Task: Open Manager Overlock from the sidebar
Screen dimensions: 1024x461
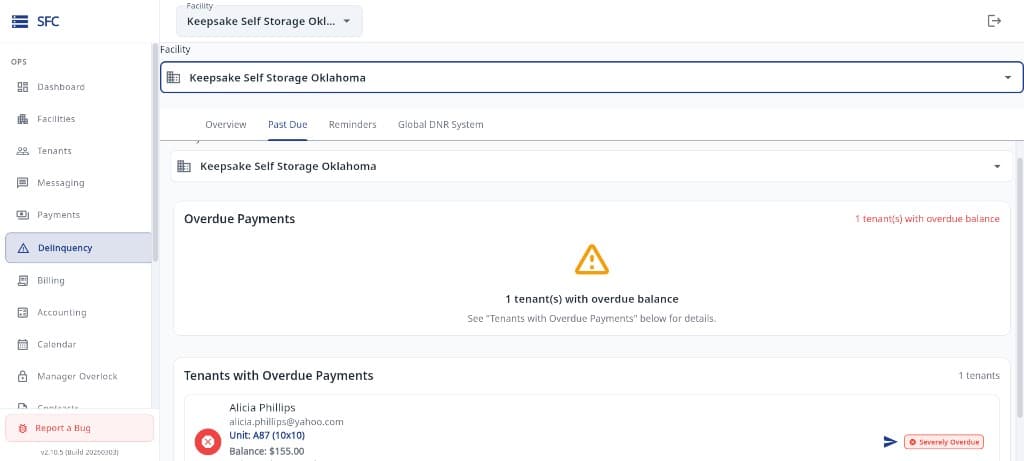Action: [78, 377]
